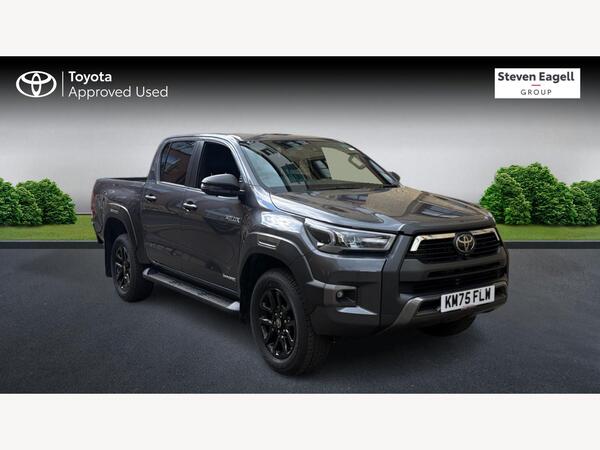Click the Toyota emblem on the grille
Viewport: 600px width, 450px height.
465,243
